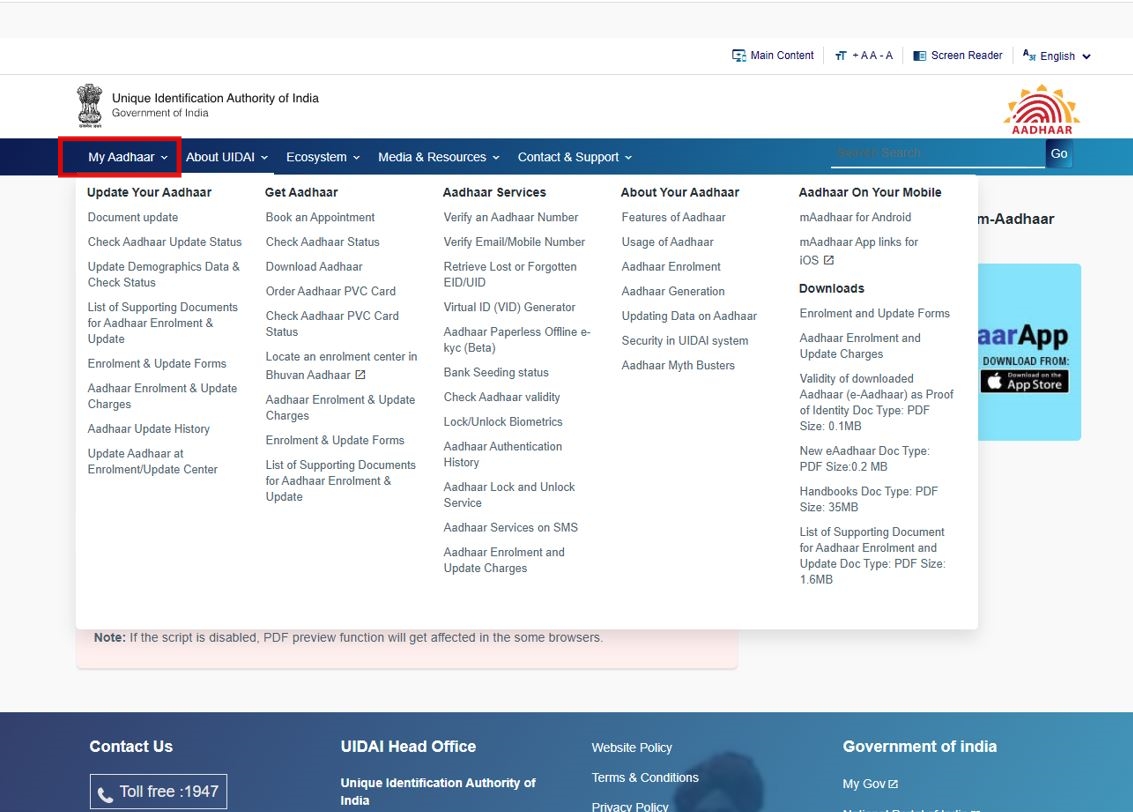The image size is (1133, 812).
Task: Open the Contact & Support menu
Action: click(x=574, y=157)
